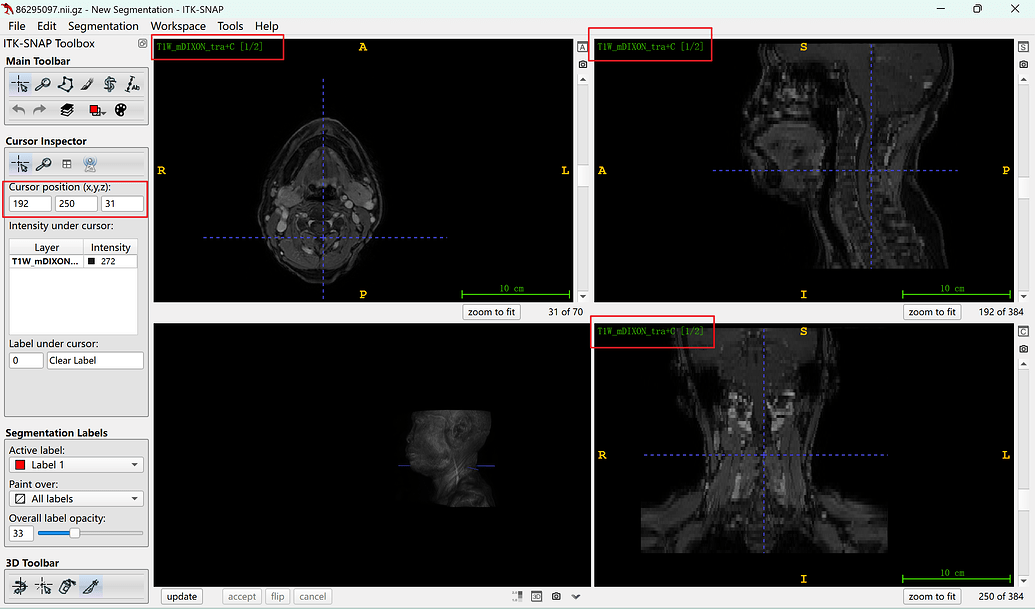Open the Annotation tool
The width and height of the screenshot is (1035, 609).
pos(131,84)
